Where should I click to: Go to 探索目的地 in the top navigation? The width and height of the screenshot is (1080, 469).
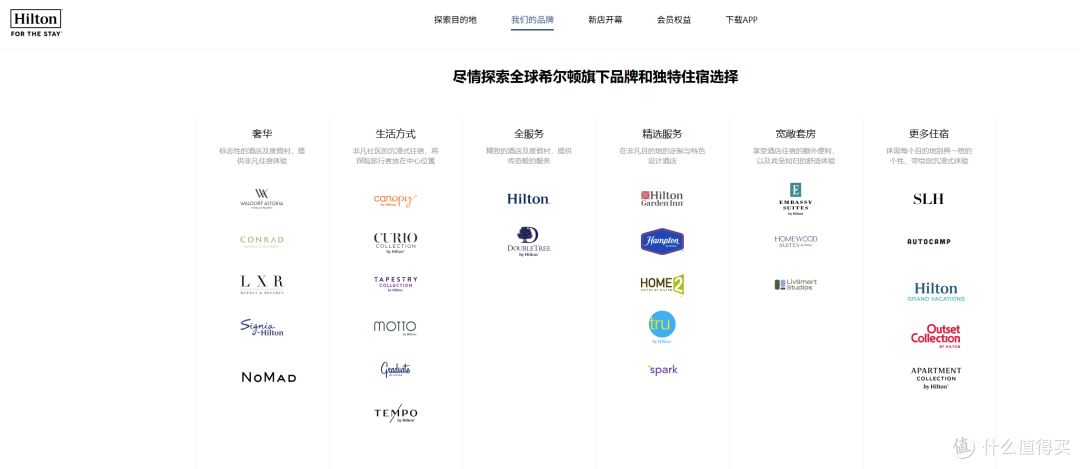point(455,20)
